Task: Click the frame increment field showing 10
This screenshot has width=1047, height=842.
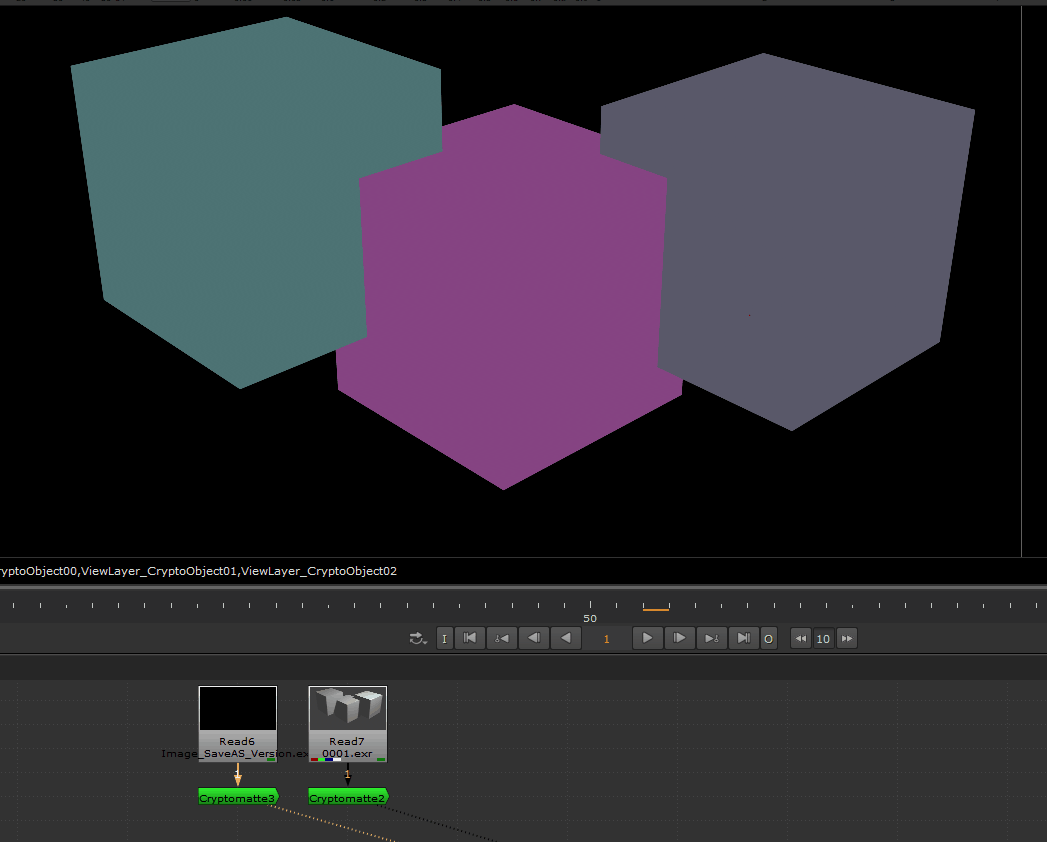Action: (823, 639)
